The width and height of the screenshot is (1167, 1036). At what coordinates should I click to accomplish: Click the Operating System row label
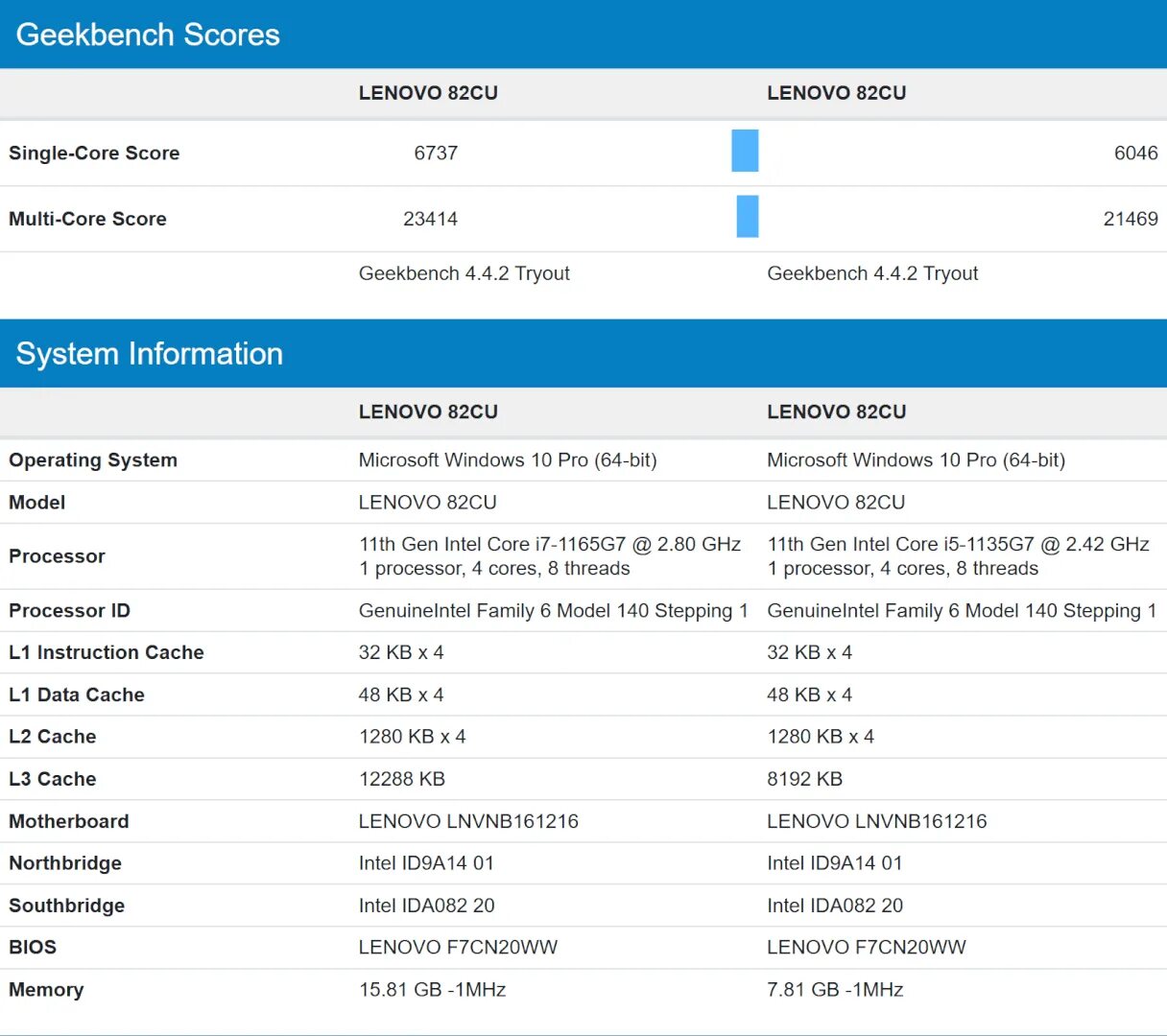(x=93, y=460)
